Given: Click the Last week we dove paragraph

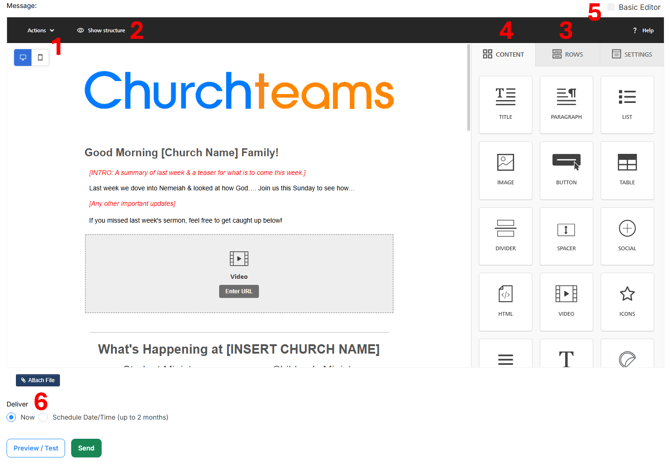Looking at the screenshot, I should click(x=221, y=188).
